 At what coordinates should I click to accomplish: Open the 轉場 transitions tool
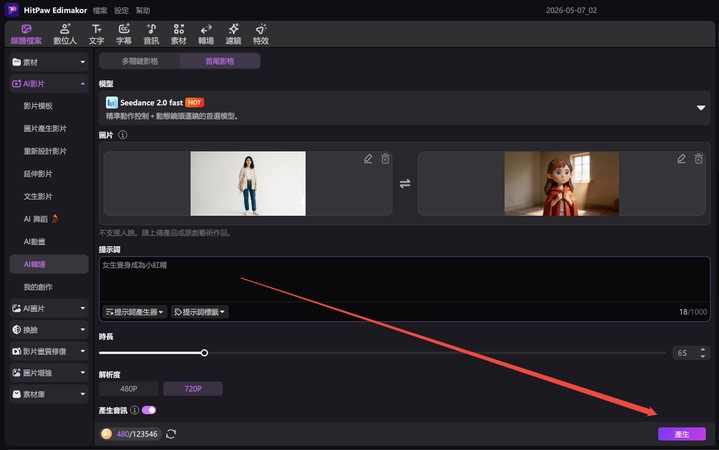[x=206, y=34]
